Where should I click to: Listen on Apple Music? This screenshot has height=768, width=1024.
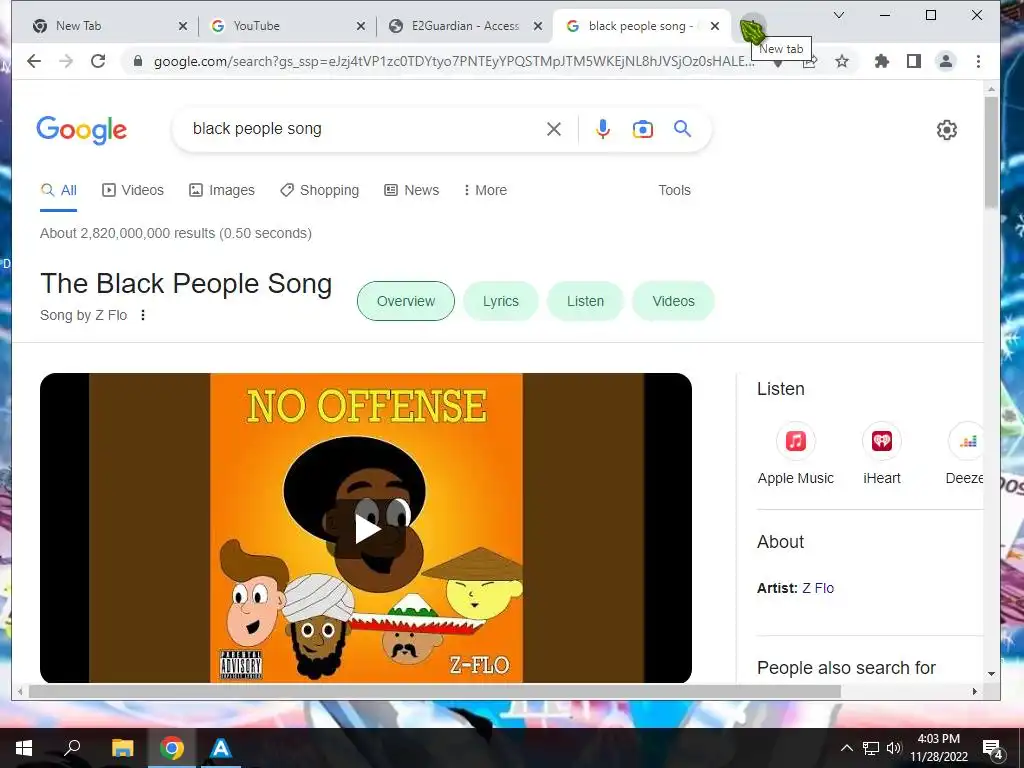pyautogui.click(x=795, y=454)
